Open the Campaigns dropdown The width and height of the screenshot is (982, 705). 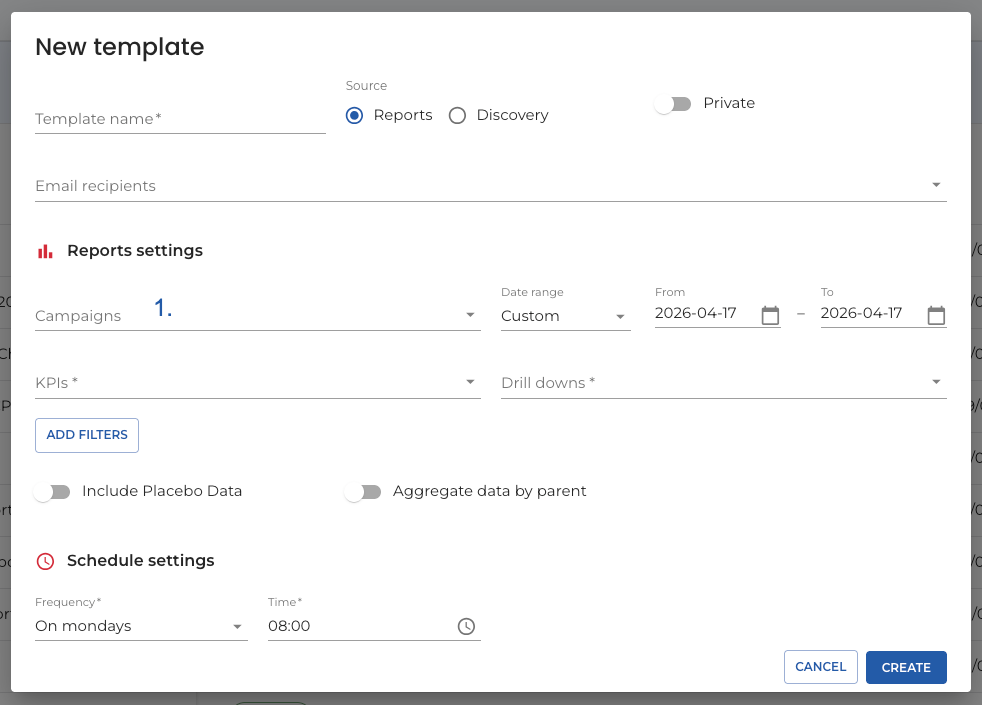(258, 316)
